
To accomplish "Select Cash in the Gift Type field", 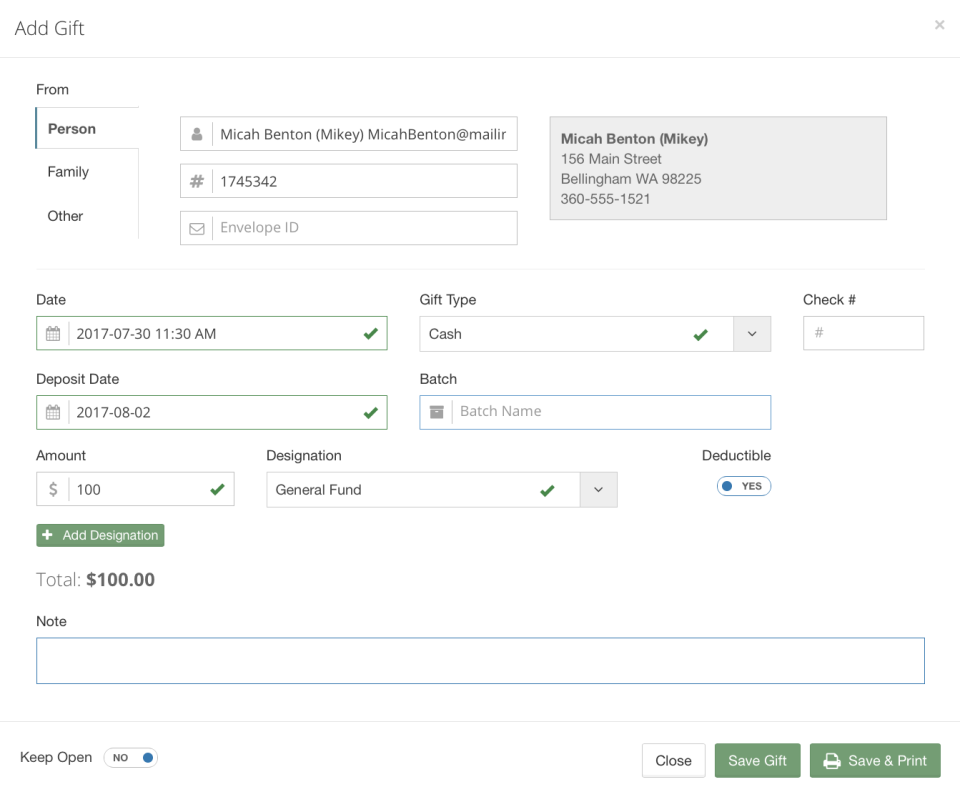I will [x=560, y=333].
